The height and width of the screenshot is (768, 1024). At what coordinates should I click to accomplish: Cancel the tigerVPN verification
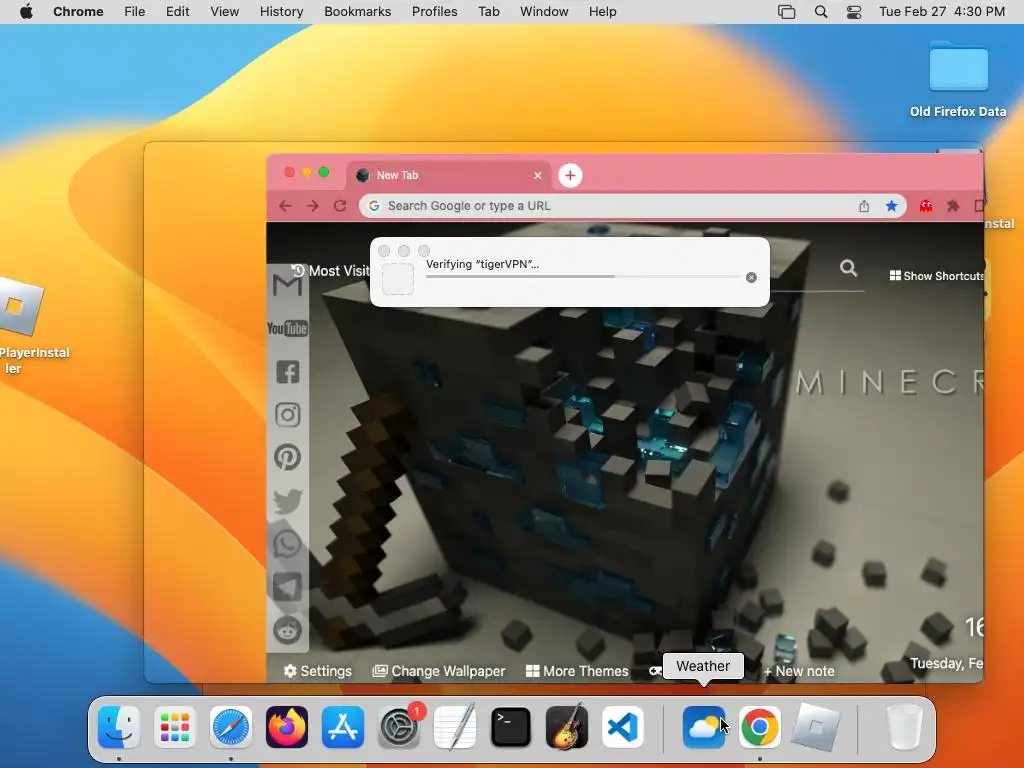point(751,278)
